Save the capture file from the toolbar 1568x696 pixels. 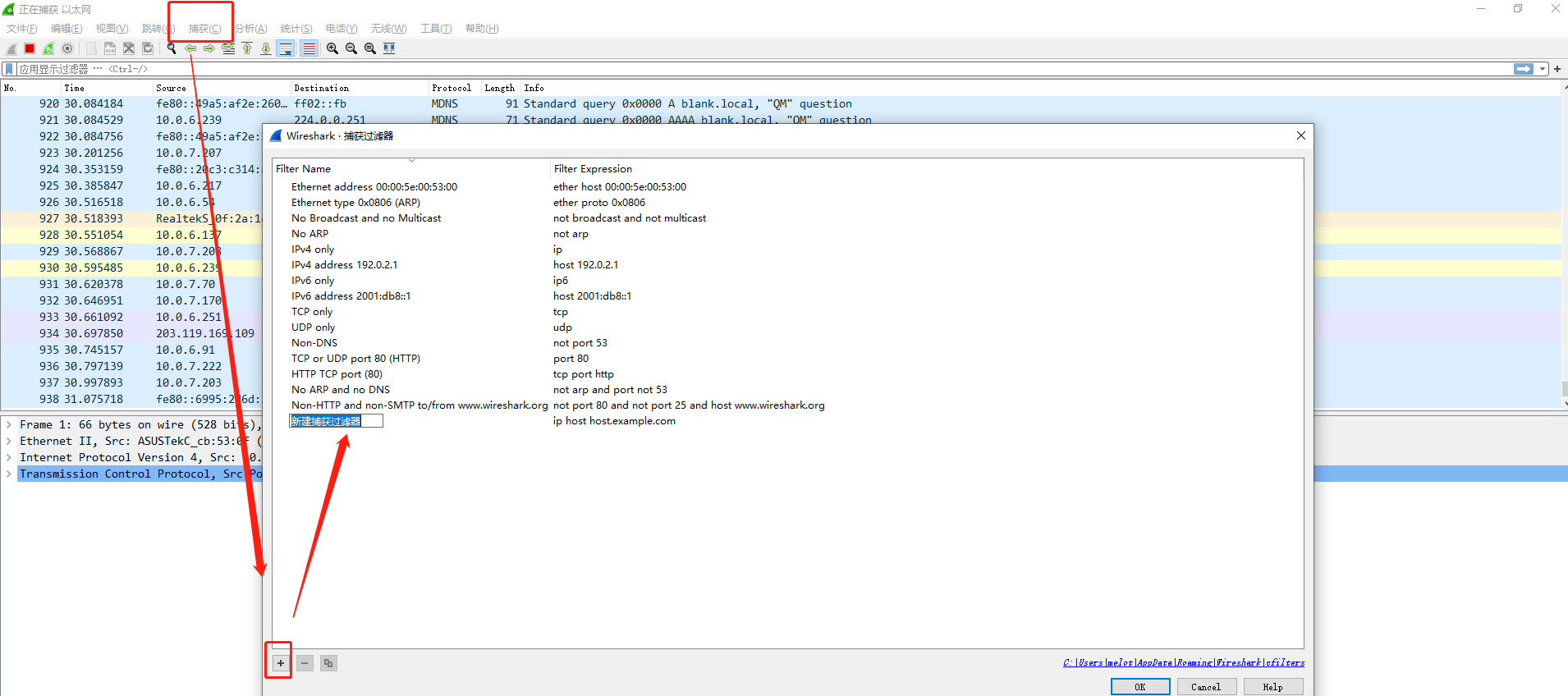click(x=110, y=48)
